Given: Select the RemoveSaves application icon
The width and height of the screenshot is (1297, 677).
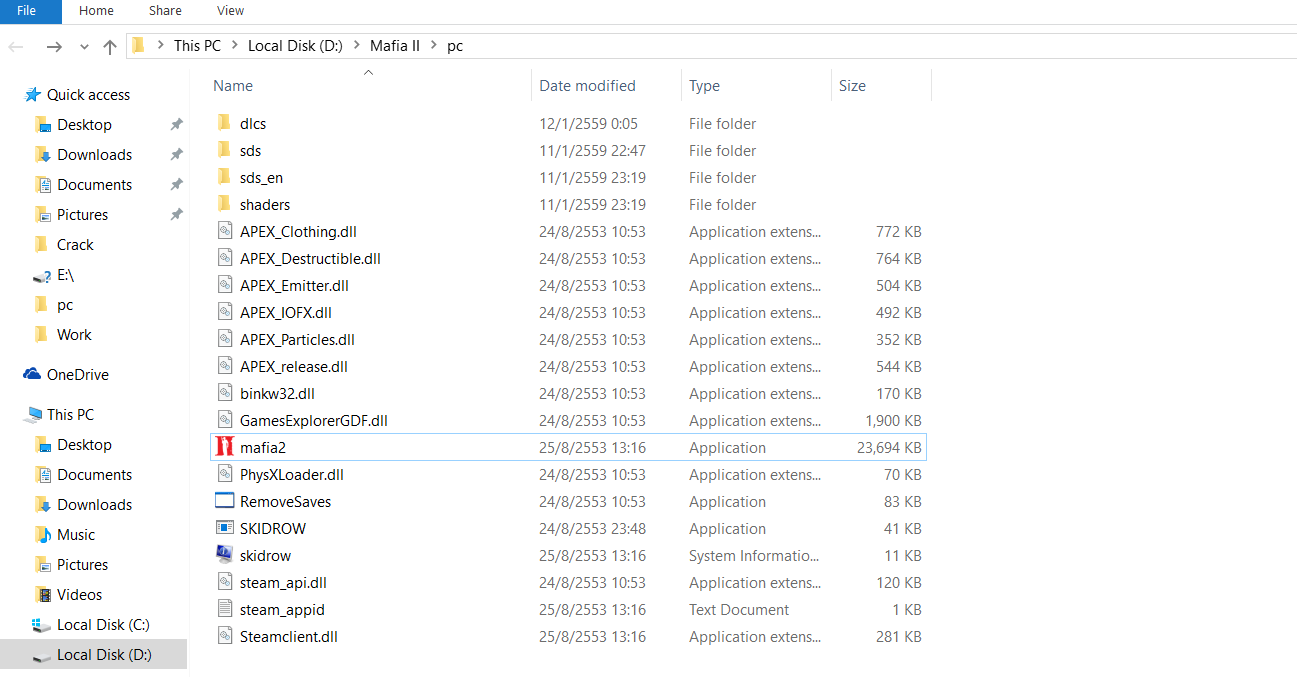Looking at the screenshot, I should tap(224, 501).
